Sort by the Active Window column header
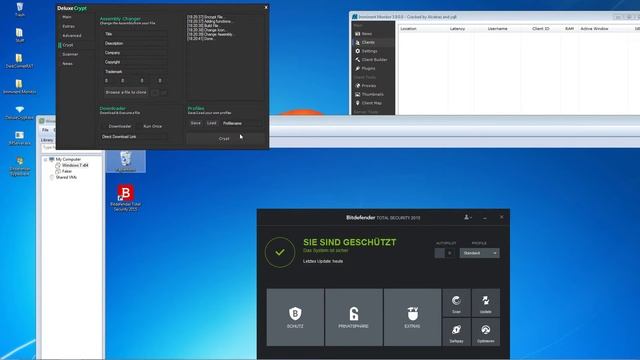The image size is (640, 360). (x=594, y=29)
